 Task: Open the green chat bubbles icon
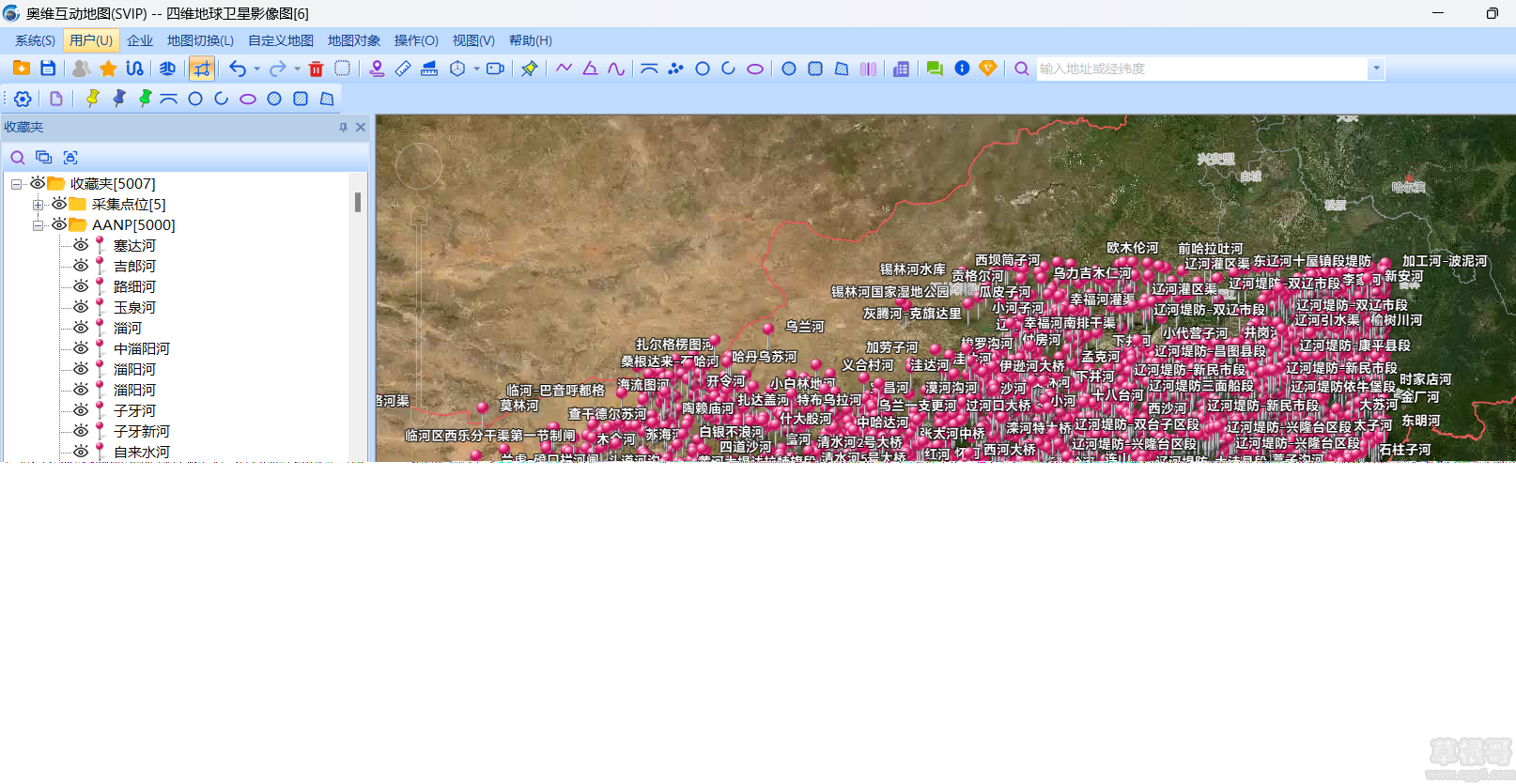pyautogui.click(x=935, y=69)
